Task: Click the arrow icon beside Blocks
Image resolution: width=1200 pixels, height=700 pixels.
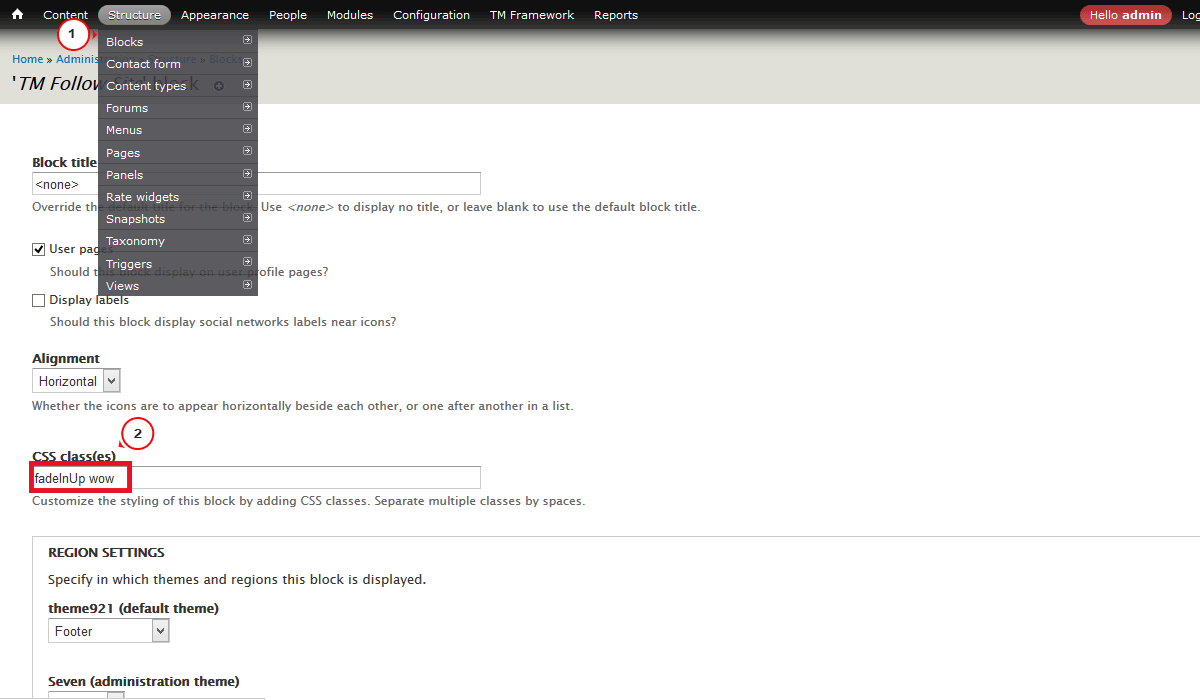Action: tap(247, 41)
